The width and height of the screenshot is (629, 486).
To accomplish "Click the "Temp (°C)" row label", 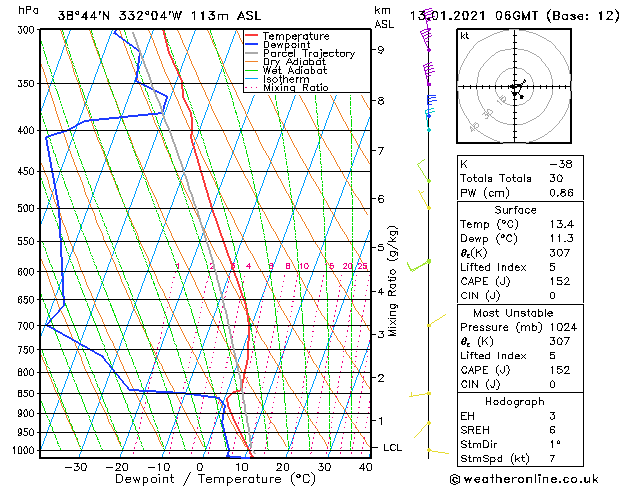I will (489, 224).
